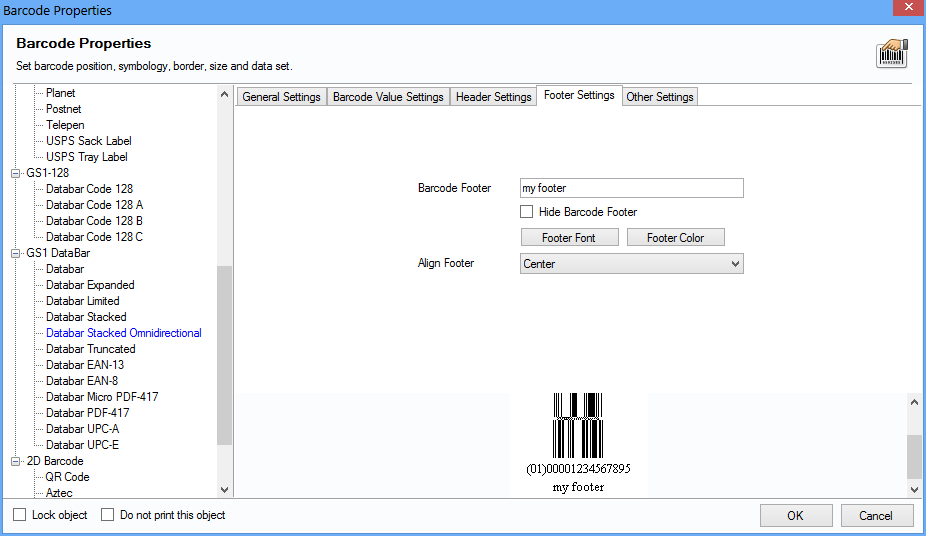Focus the Barcode Footer text field
Viewport: 926px width, 536px height.
click(631, 188)
